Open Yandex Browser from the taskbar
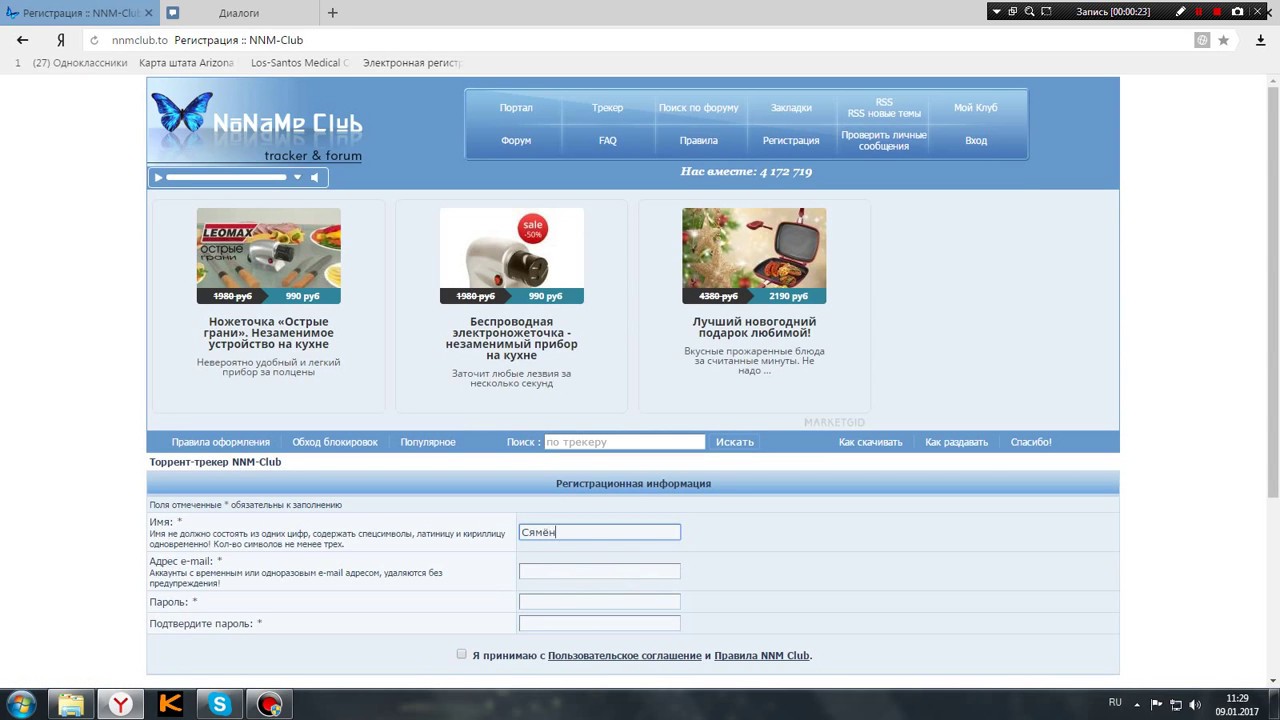This screenshot has width=1280, height=720. (x=121, y=705)
